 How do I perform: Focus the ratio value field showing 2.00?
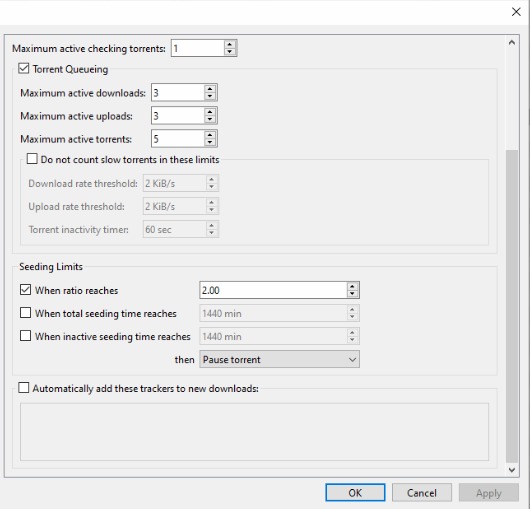coord(273,290)
